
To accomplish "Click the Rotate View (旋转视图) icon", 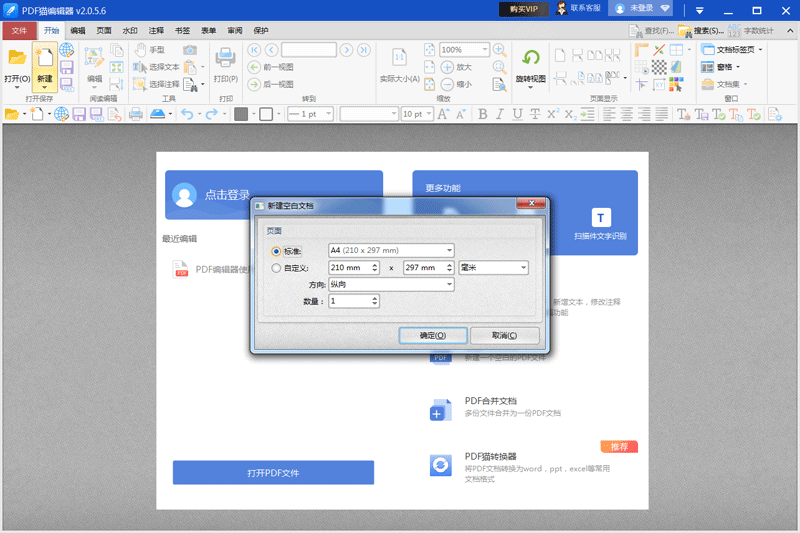I will [x=531, y=59].
